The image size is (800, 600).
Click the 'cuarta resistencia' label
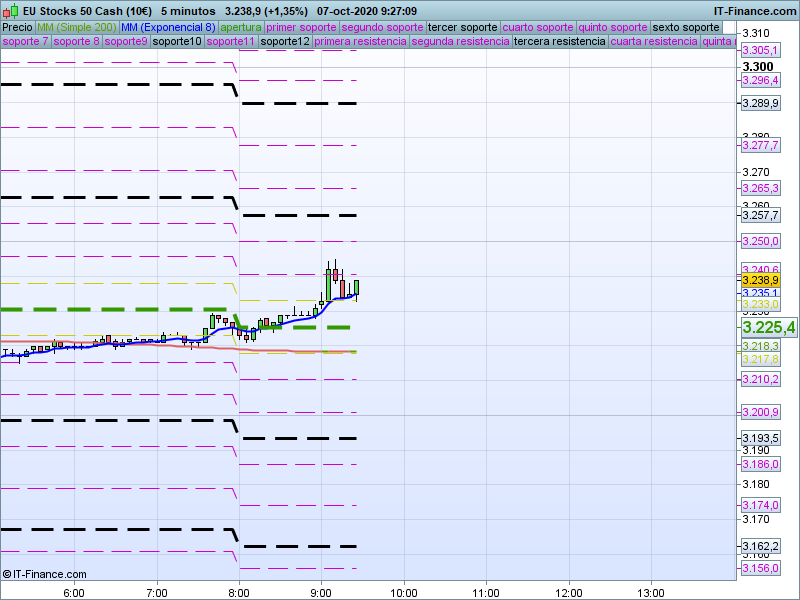654,42
